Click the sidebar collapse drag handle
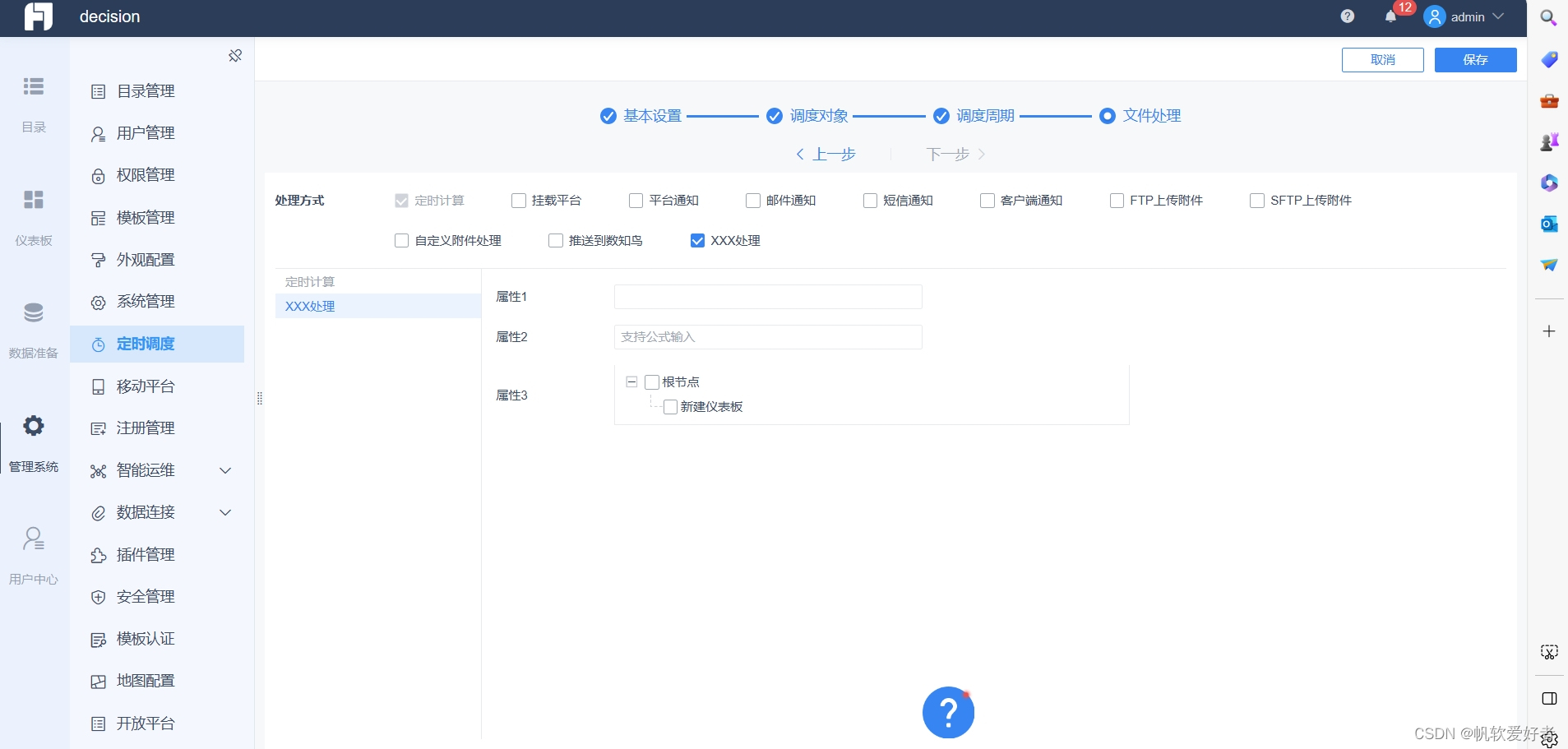Screen dimensions: 1568x749 (x=260, y=399)
